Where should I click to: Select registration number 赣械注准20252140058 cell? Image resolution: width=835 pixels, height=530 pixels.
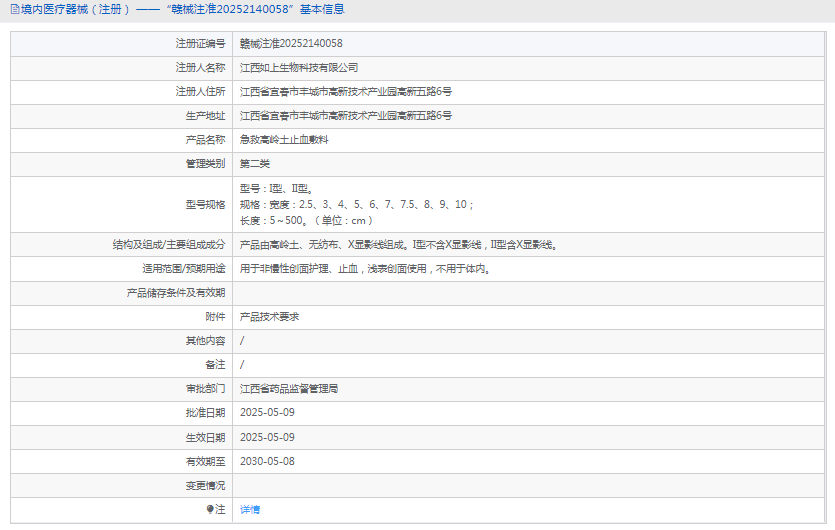point(291,44)
